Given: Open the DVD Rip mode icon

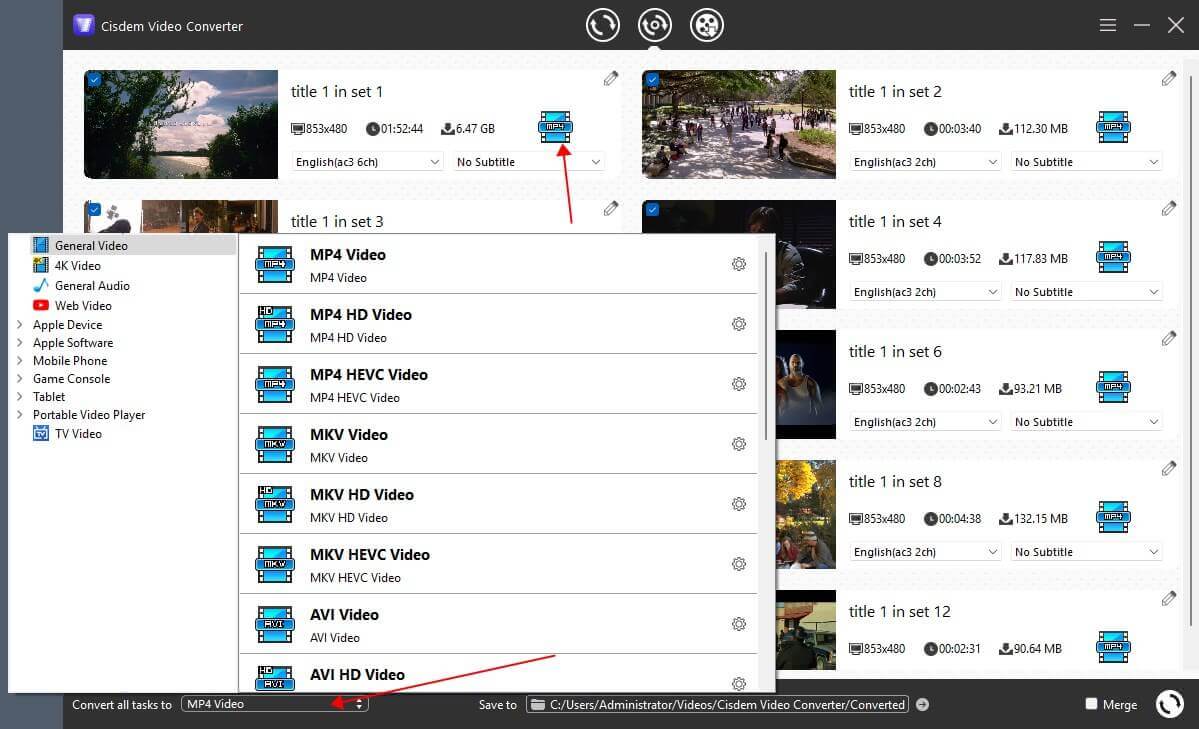Looking at the screenshot, I should tap(655, 24).
